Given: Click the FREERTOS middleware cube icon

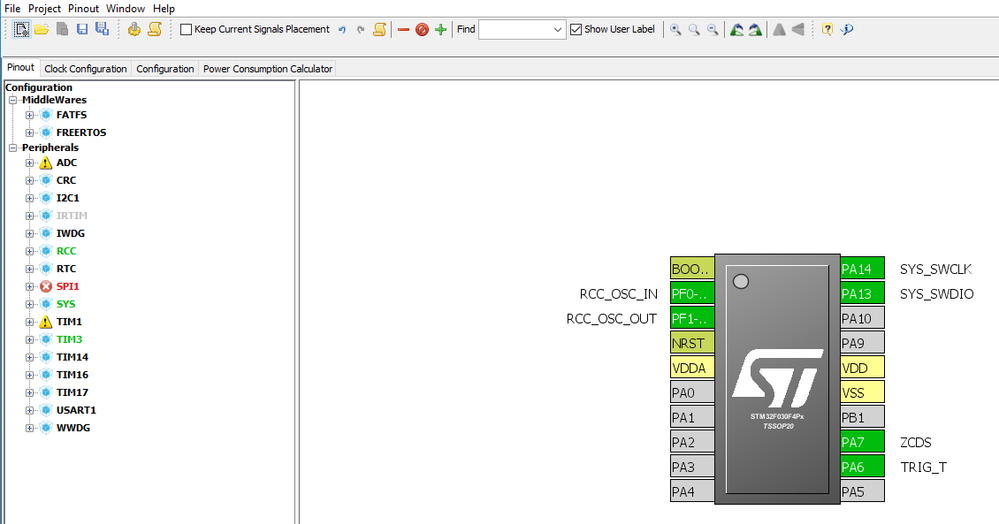Looking at the screenshot, I should pyautogui.click(x=45, y=133).
